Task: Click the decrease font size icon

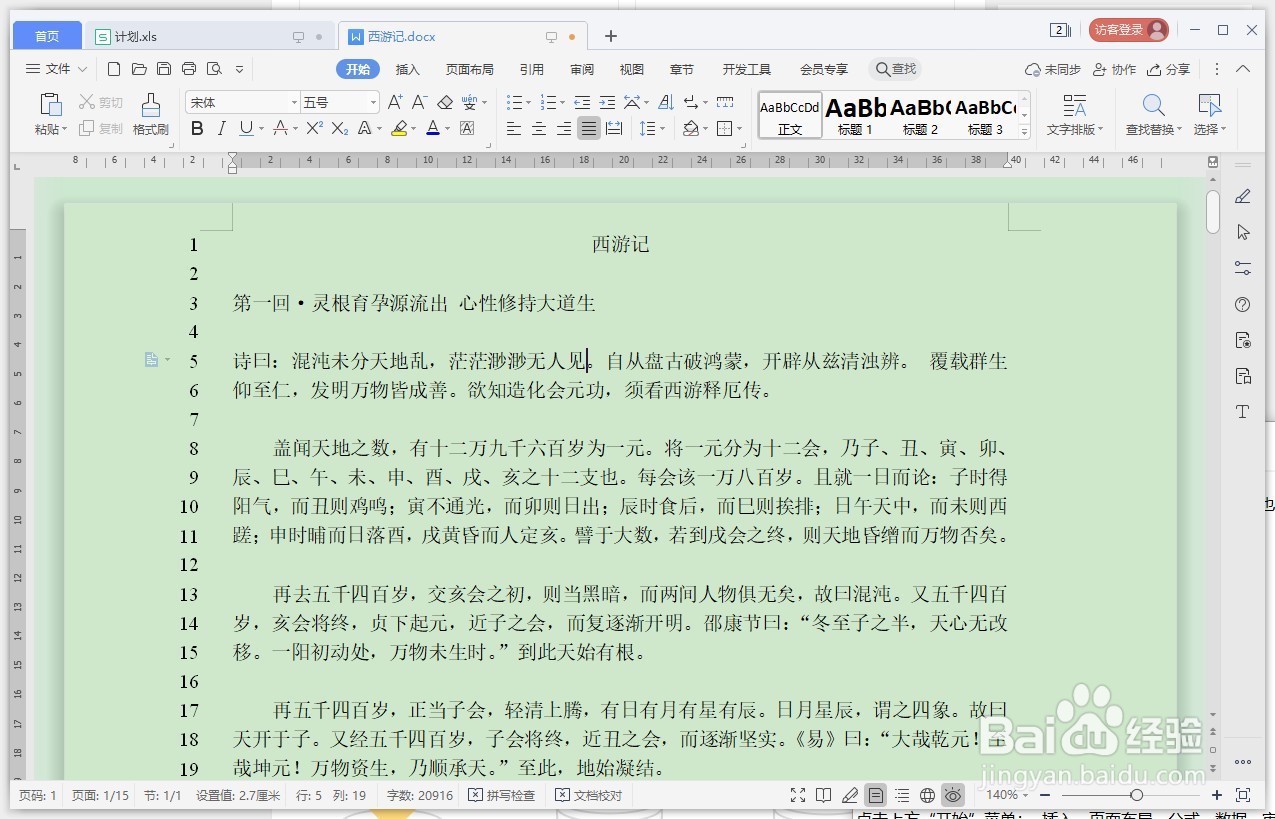Action: point(420,102)
